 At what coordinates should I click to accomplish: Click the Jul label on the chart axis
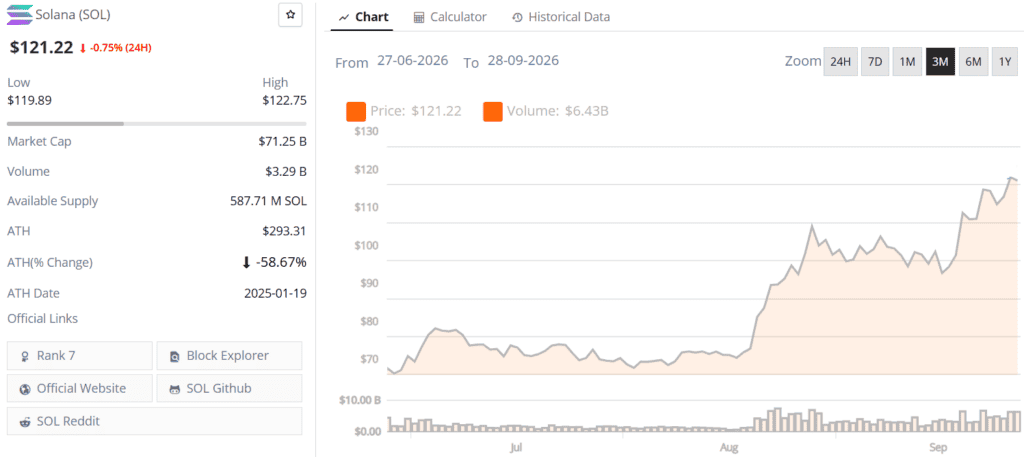tap(516, 448)
